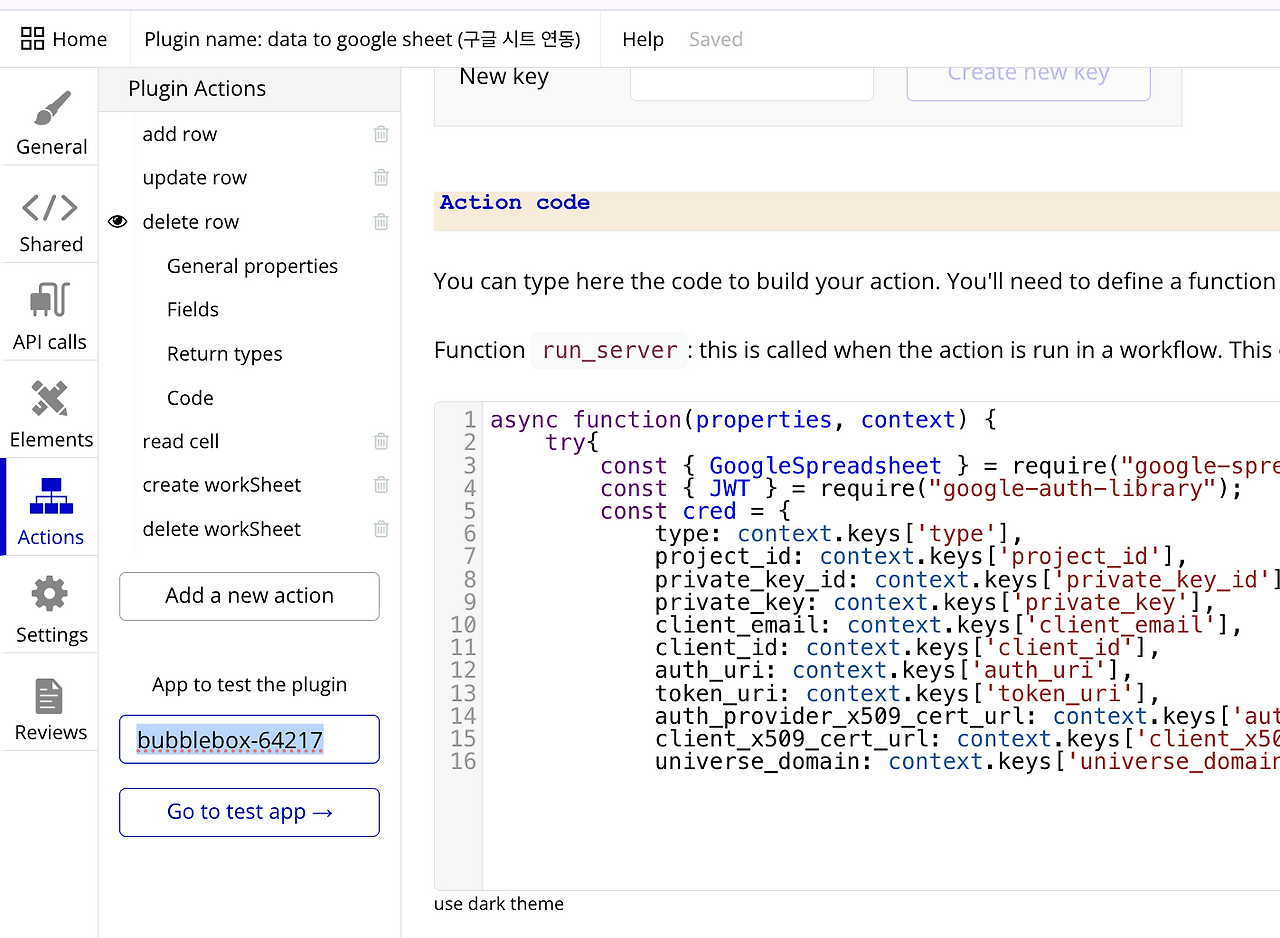Click the Add a new action button
Screen dimensions: 1280x938
coord(249,596)
